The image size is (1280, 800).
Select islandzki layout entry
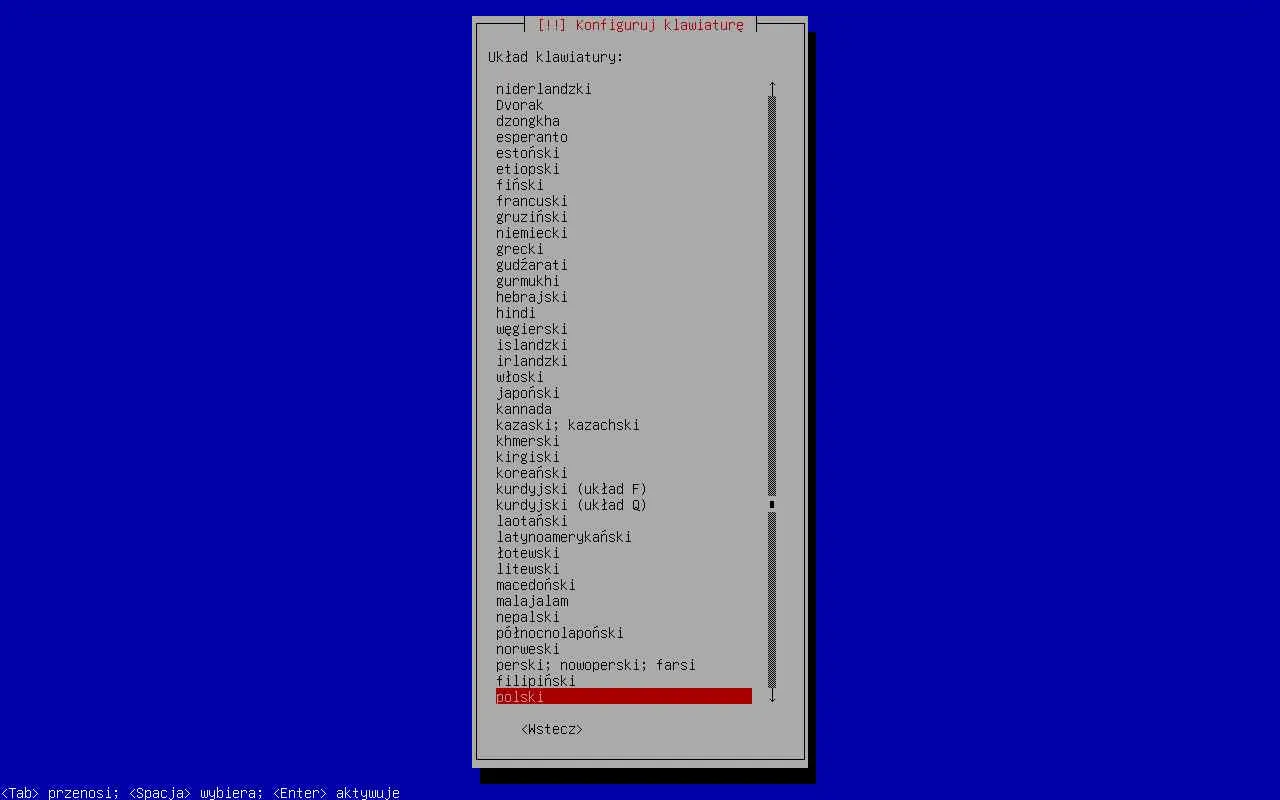[x=624, y=345]
